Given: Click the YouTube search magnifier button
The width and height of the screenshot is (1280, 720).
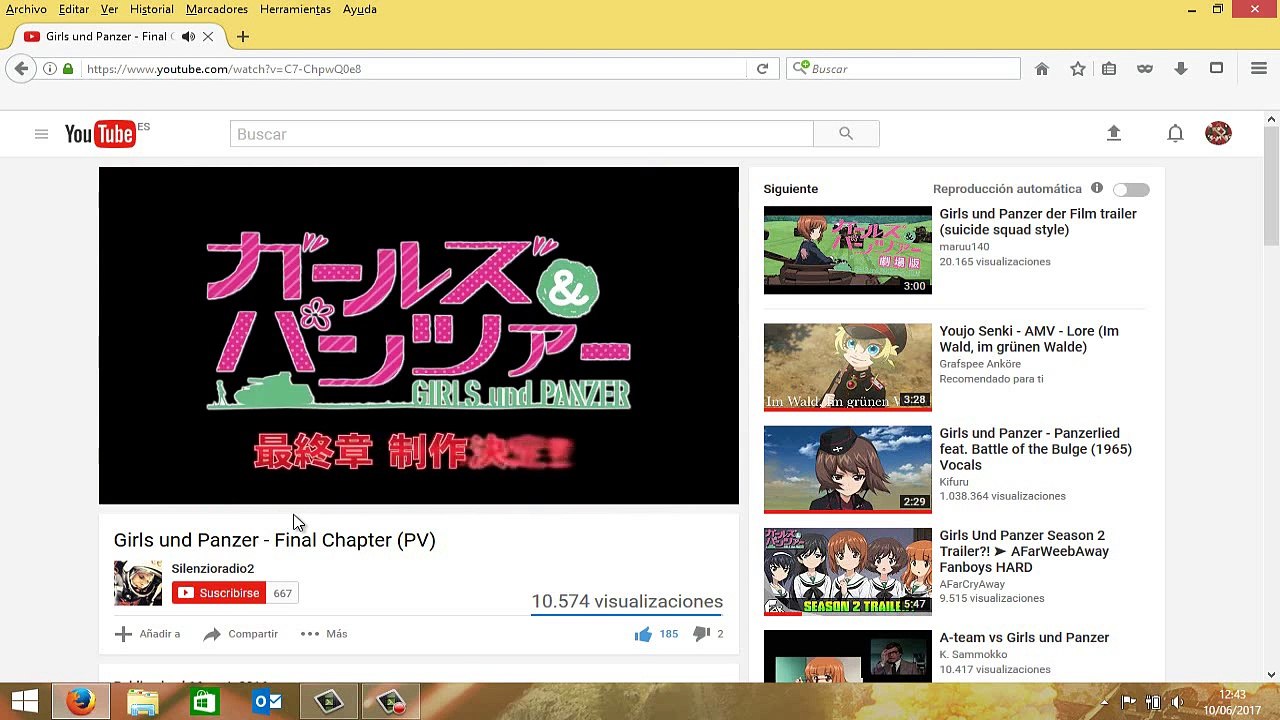Looking at the screenshot, I should [846, 134].
